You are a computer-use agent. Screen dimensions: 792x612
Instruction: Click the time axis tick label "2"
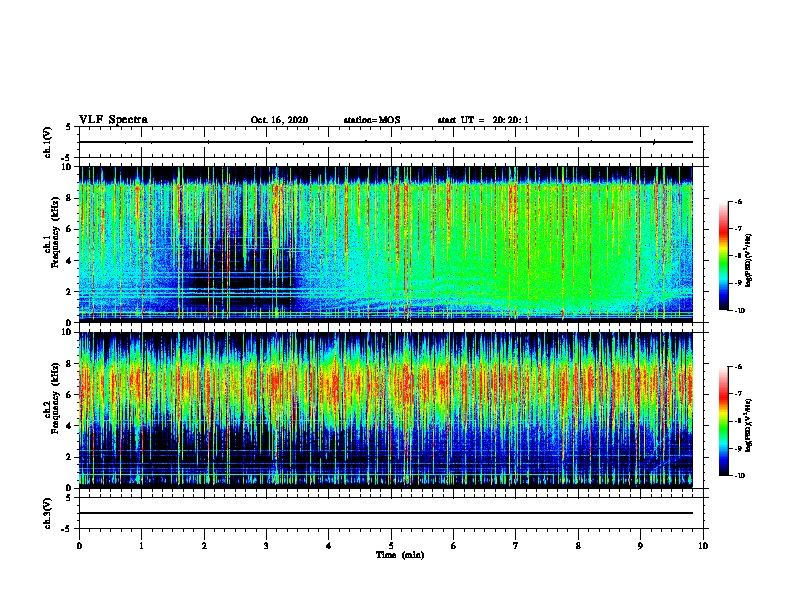coord(204,546)
